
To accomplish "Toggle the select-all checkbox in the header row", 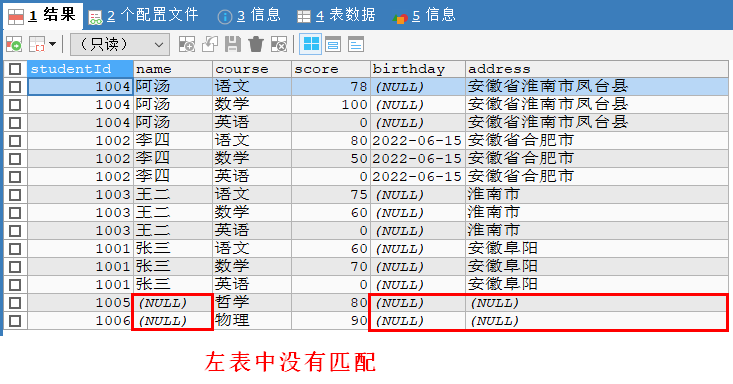I will 15,69.
